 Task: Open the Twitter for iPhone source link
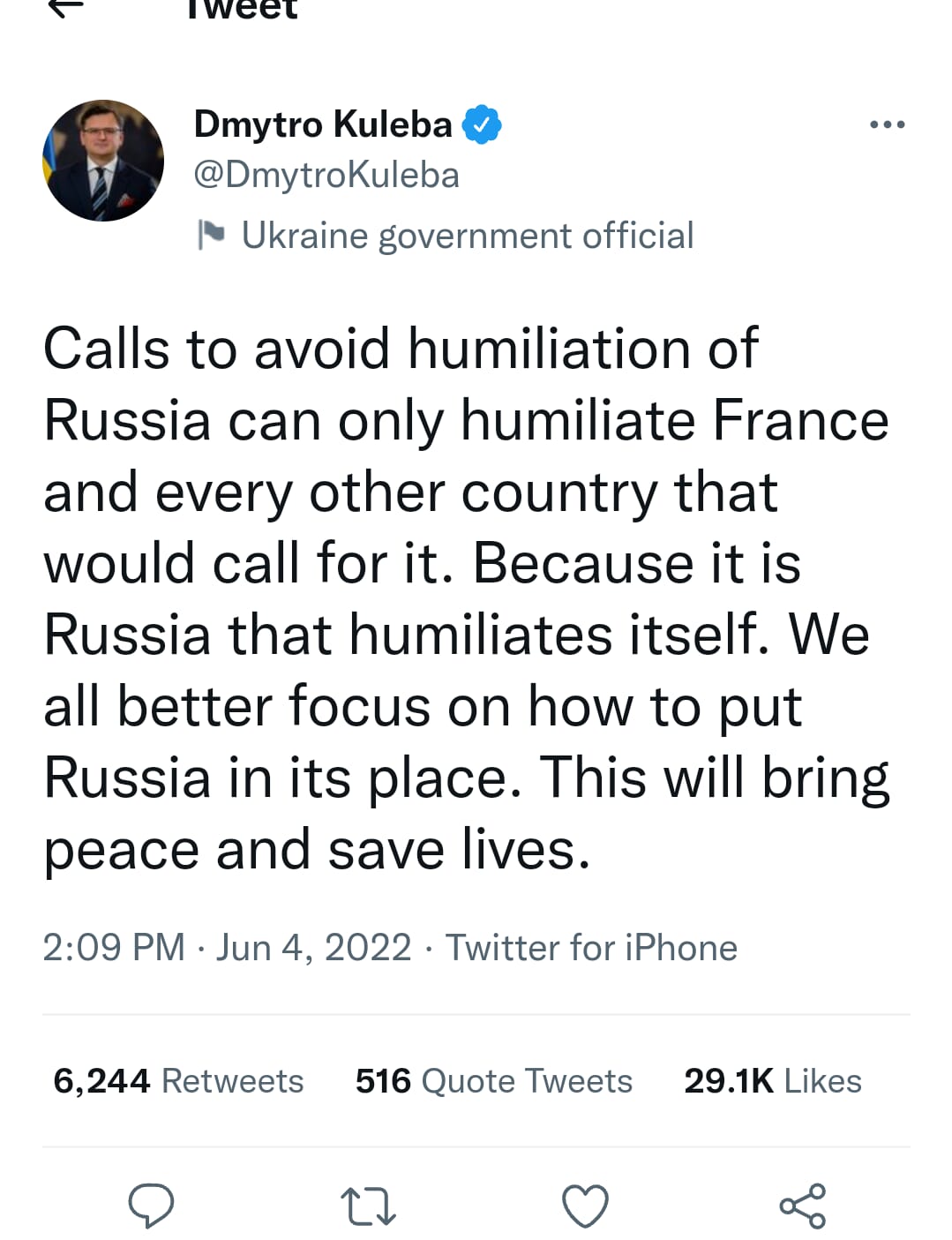coord(591,947)
